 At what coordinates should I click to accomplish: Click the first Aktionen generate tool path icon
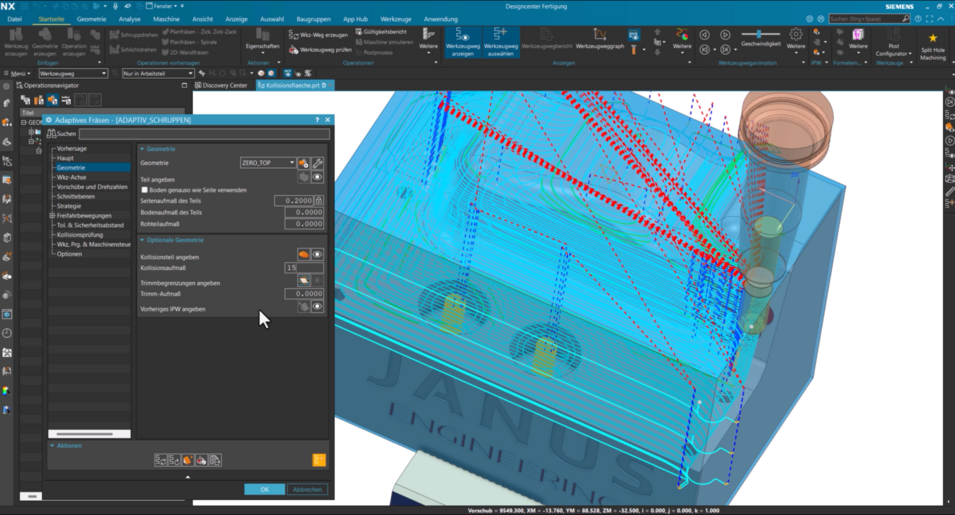pyautogui.click(x=160, y=460)
